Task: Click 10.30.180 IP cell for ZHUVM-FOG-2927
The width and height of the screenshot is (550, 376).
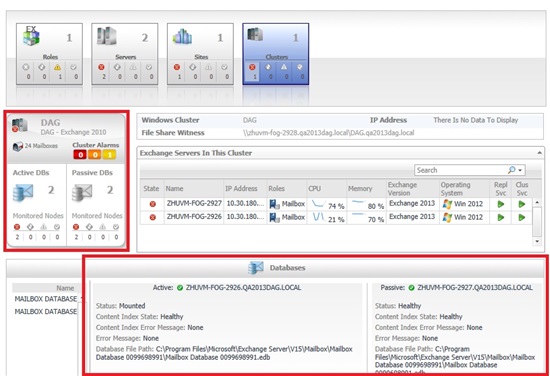Action: 245,203
